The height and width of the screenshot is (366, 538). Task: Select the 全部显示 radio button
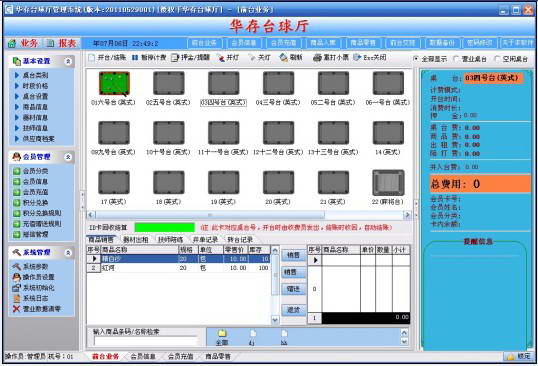(x=416, y=59)
